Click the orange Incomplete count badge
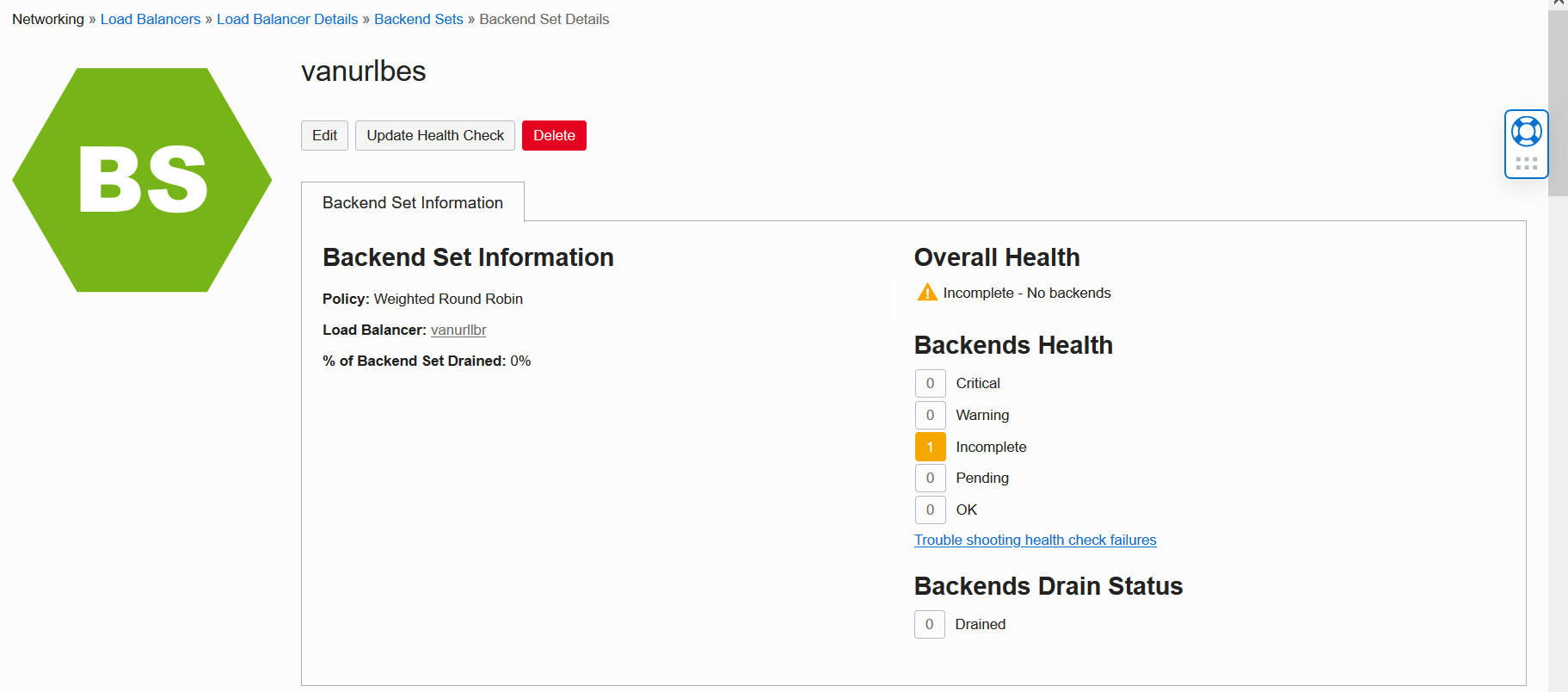The image size is (1568, 692). [x=930, y=447]
